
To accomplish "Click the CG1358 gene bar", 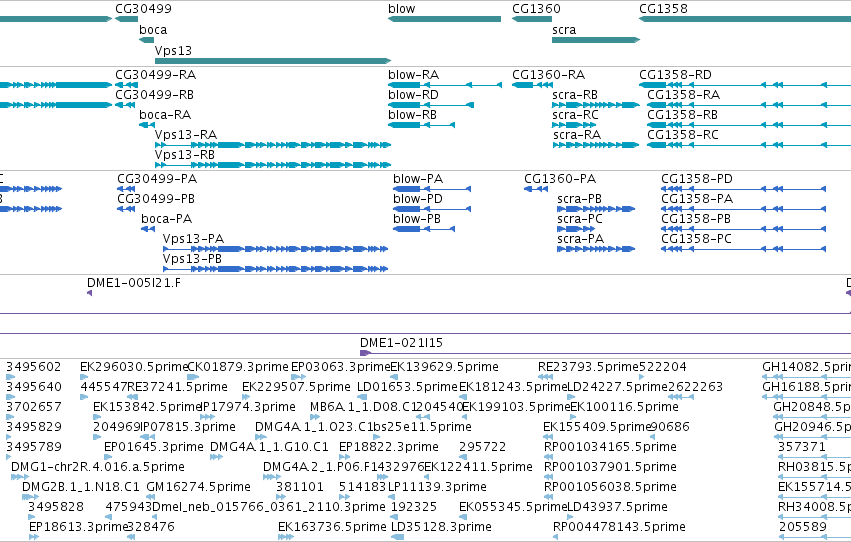I will tap(745, 19).
